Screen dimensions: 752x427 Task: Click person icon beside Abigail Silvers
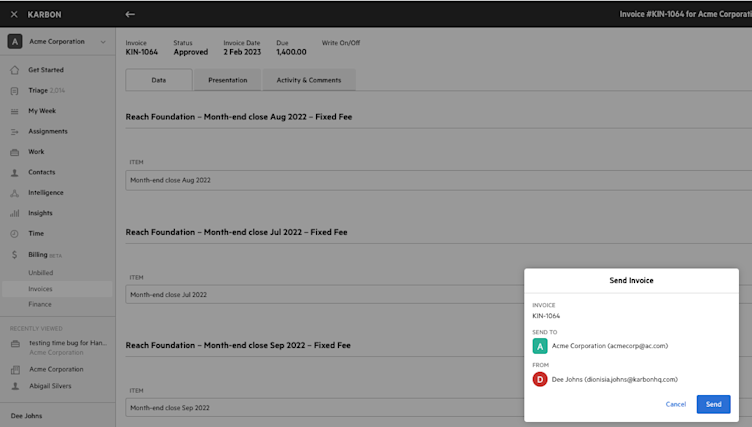pyautogui.click(x=15, y=386)
